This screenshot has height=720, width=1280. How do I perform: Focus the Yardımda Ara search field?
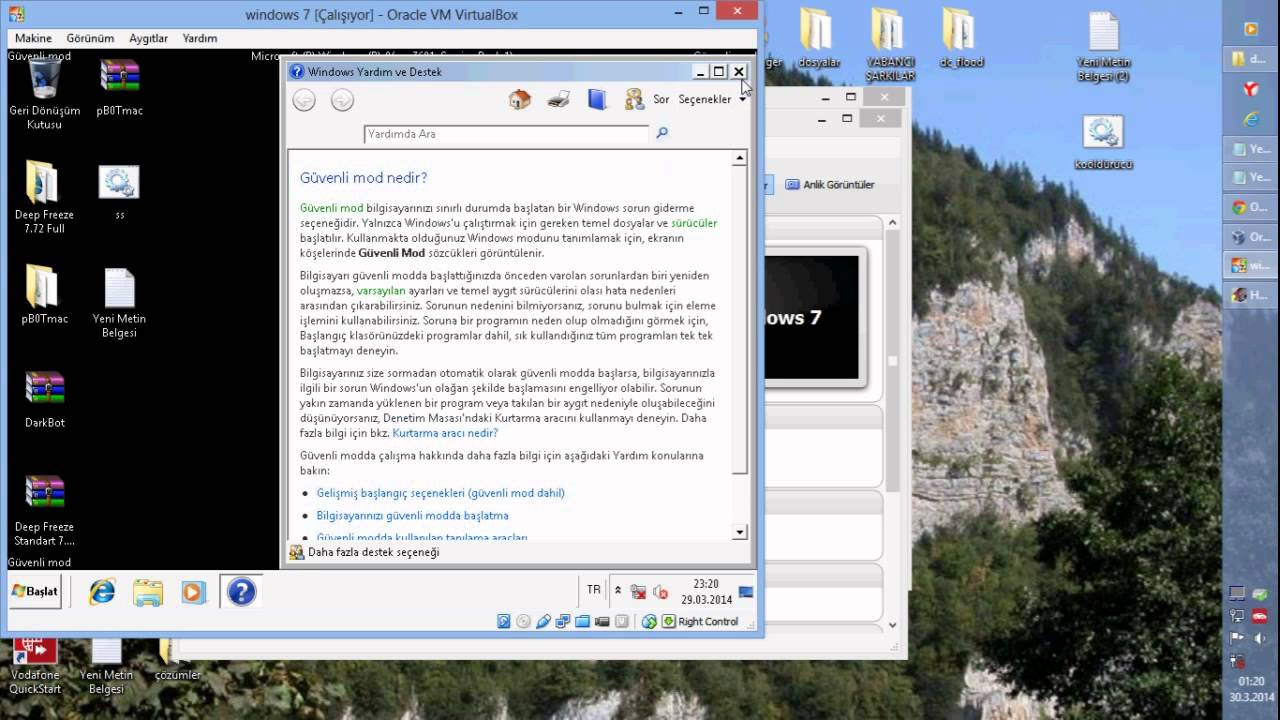point(506,133)
